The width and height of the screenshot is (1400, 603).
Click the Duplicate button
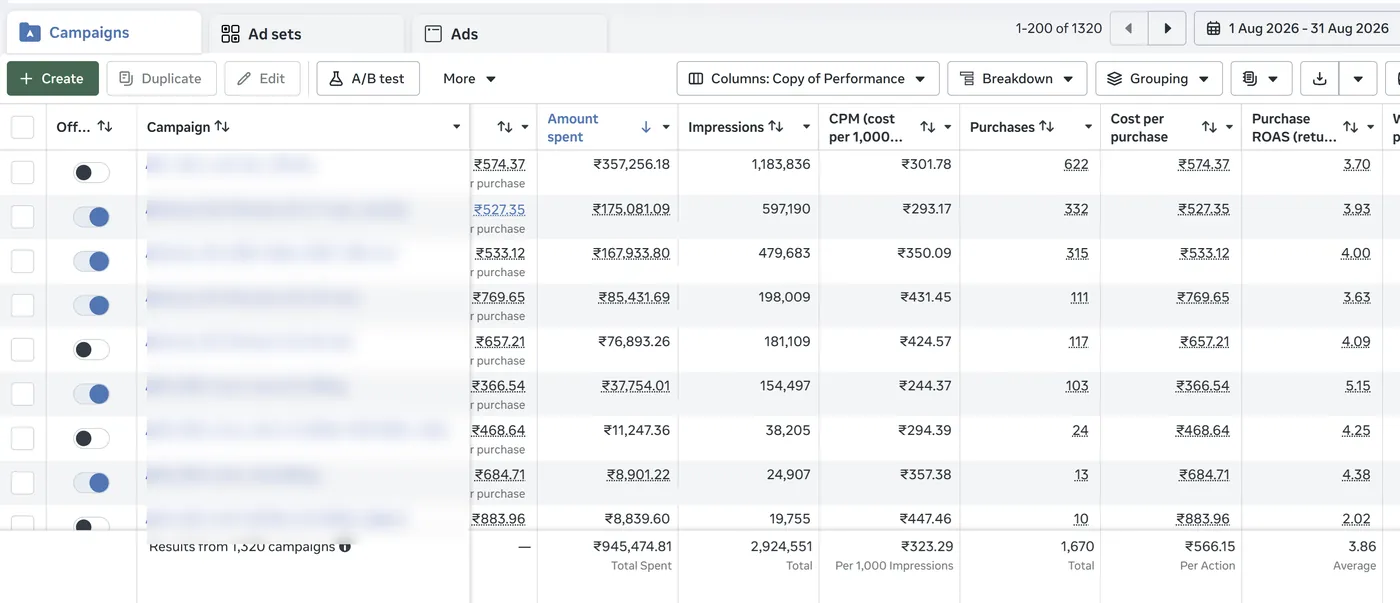(x=160, y=79)
